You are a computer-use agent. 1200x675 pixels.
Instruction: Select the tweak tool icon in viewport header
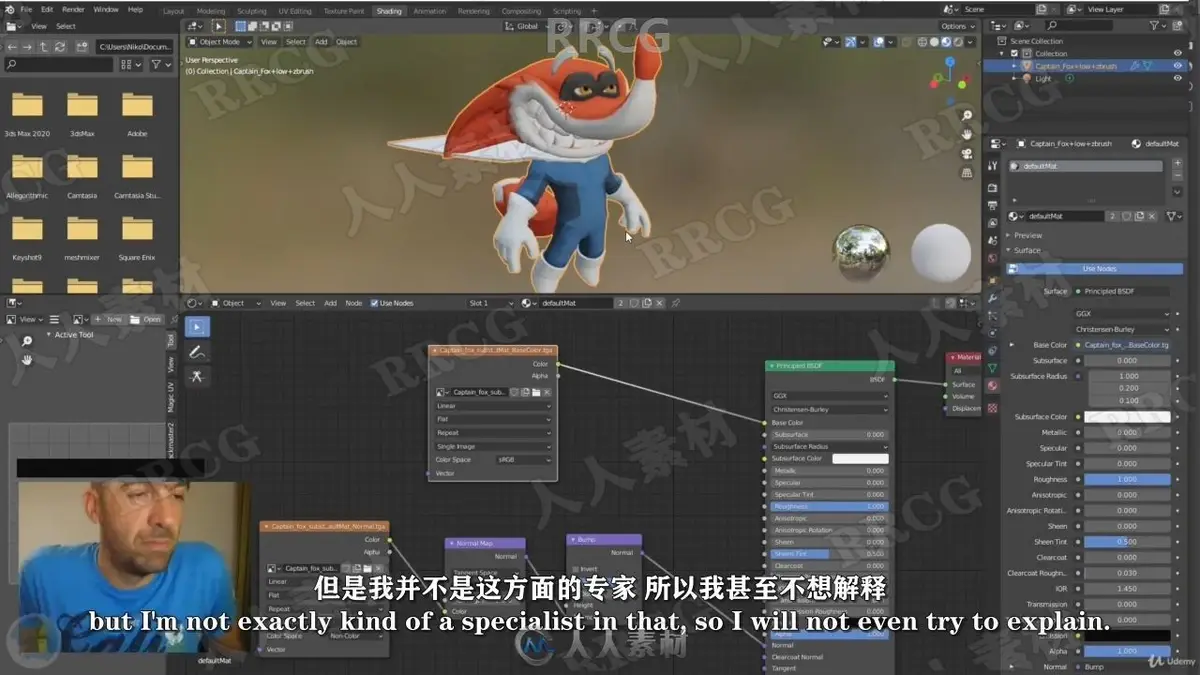point(219,26)
